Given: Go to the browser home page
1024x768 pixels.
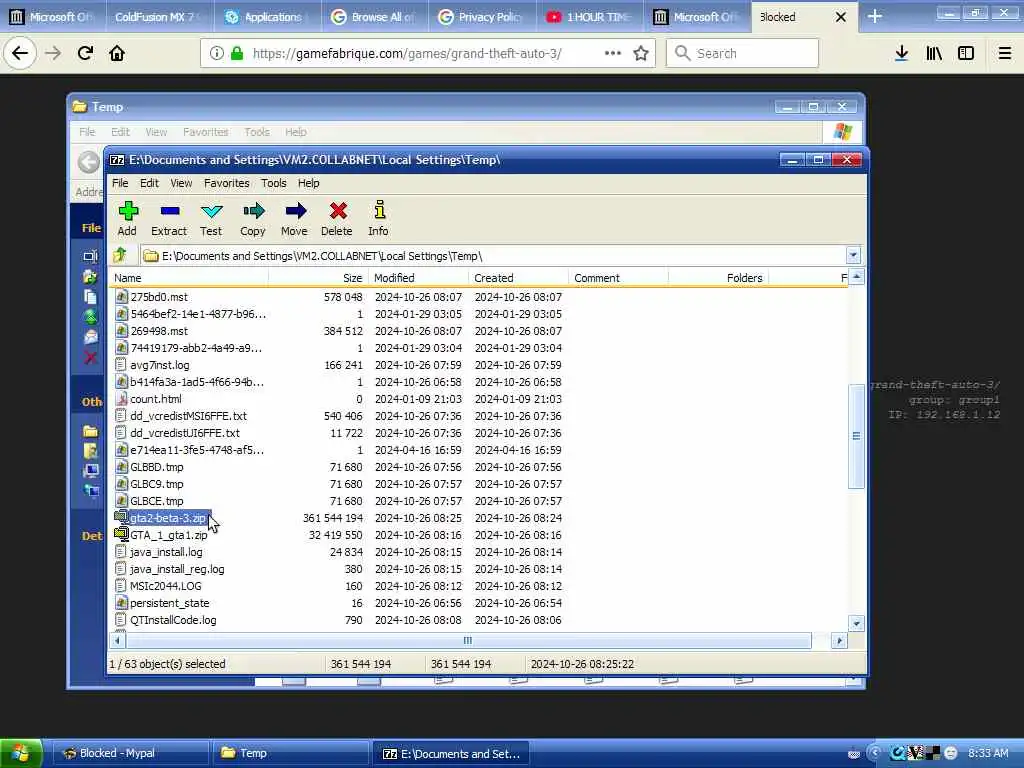Looking at the screenshot, I should coord(117,54).
